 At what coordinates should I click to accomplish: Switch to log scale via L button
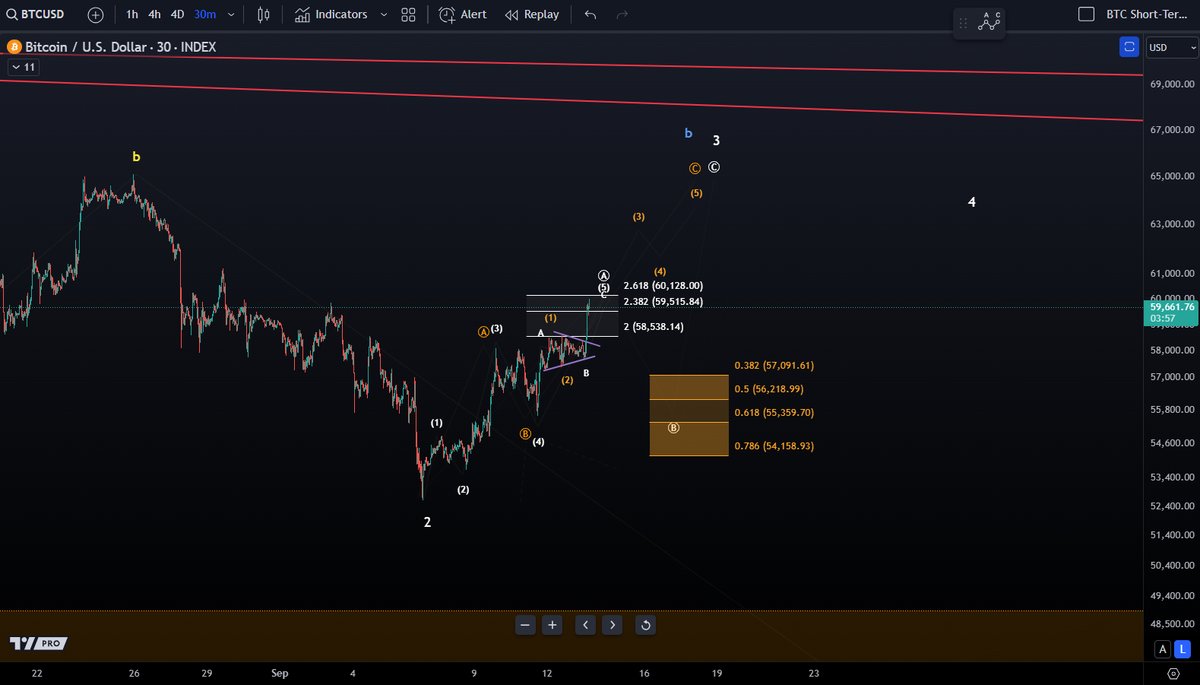click(1183, 649)
